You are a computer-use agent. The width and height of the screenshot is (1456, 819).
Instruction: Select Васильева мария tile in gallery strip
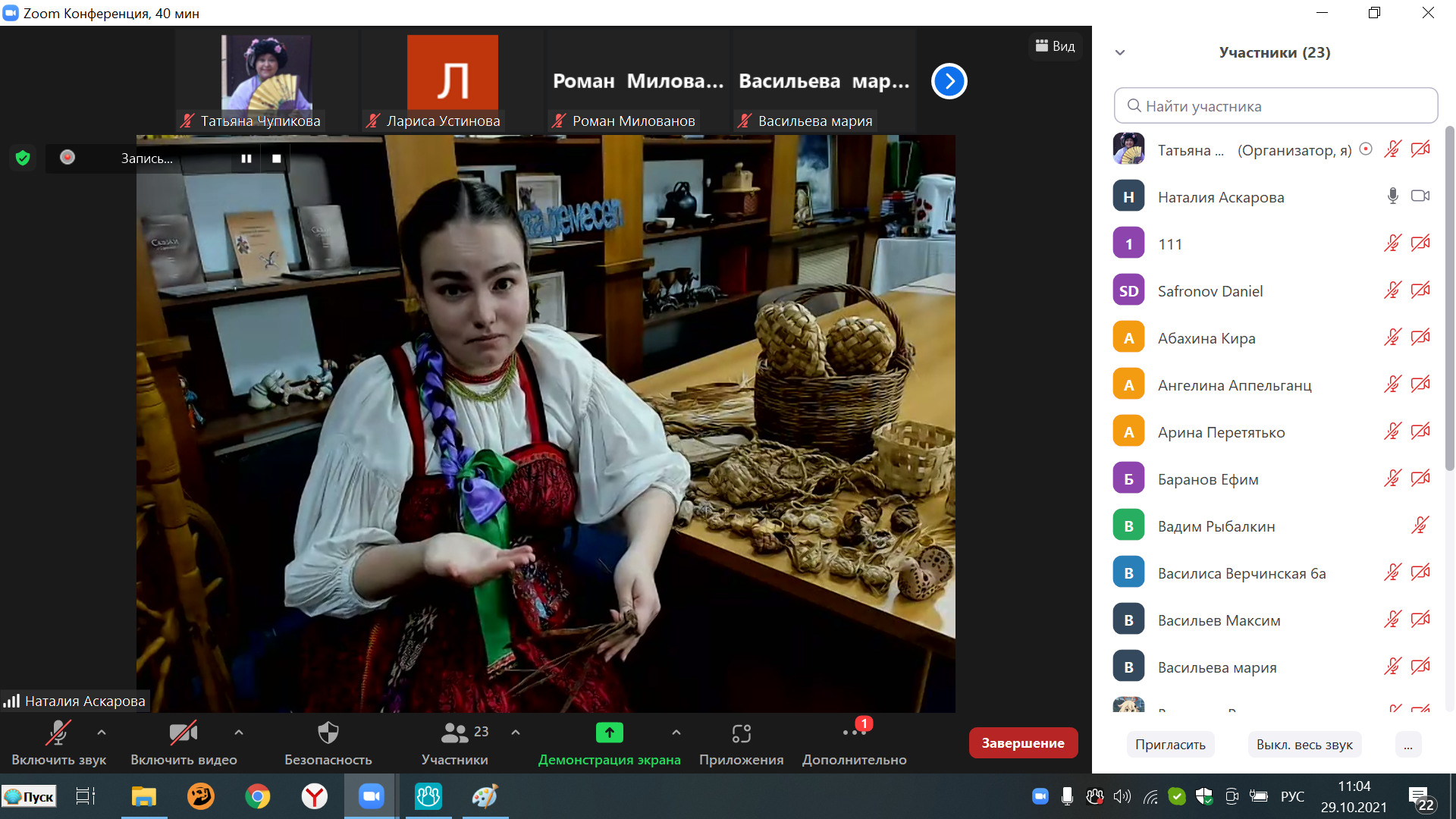(824, 81)
